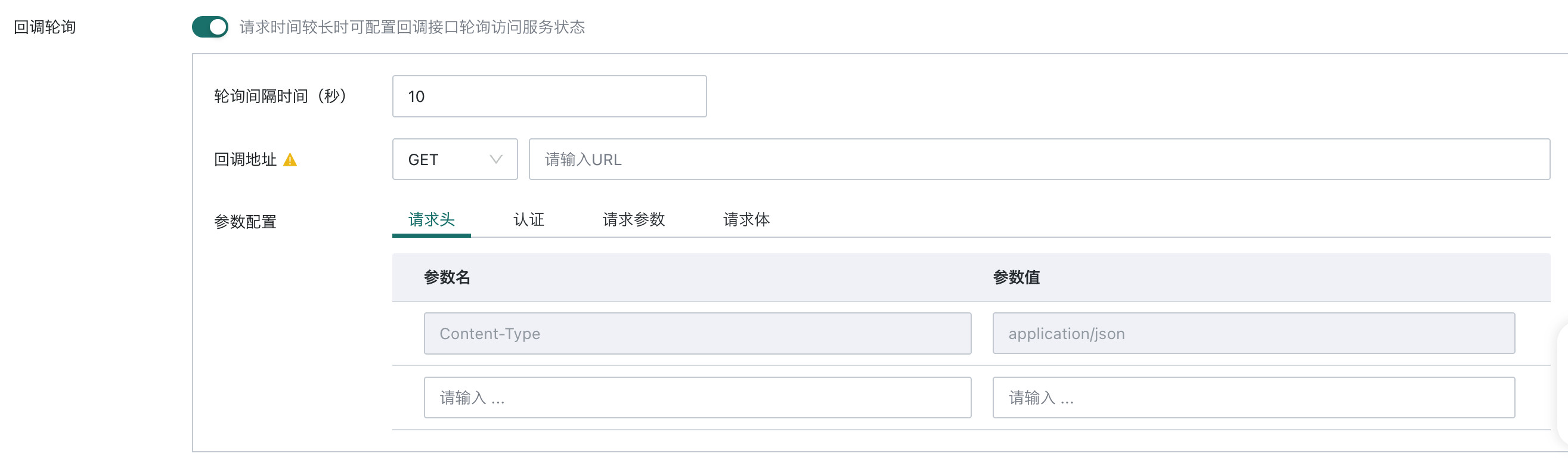This screenshot has width=1568, height=472.
Task: Focus the 请输入URL callback address field
Action: point(1039,159)
